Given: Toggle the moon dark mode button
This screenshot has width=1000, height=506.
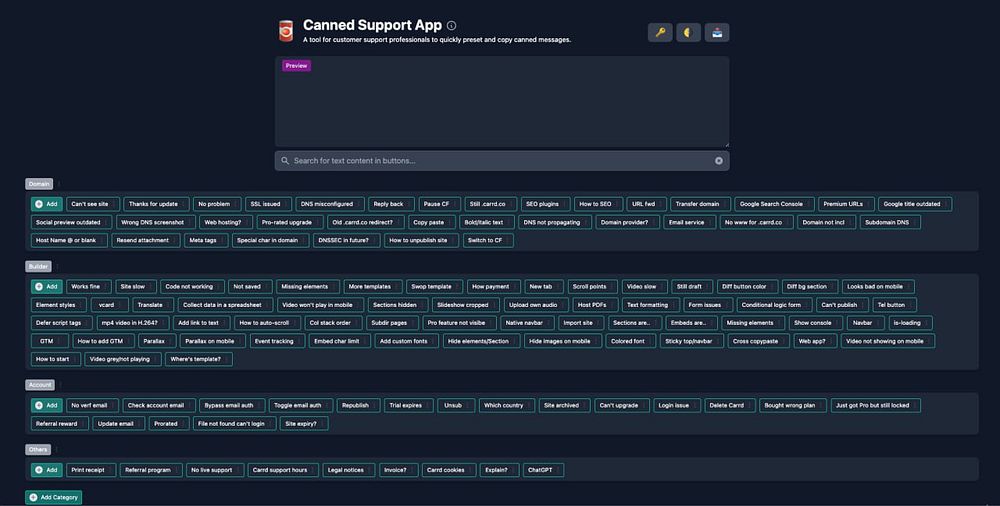Looking at the screenshot, I should pyautogui.click(x=688, y=33).
